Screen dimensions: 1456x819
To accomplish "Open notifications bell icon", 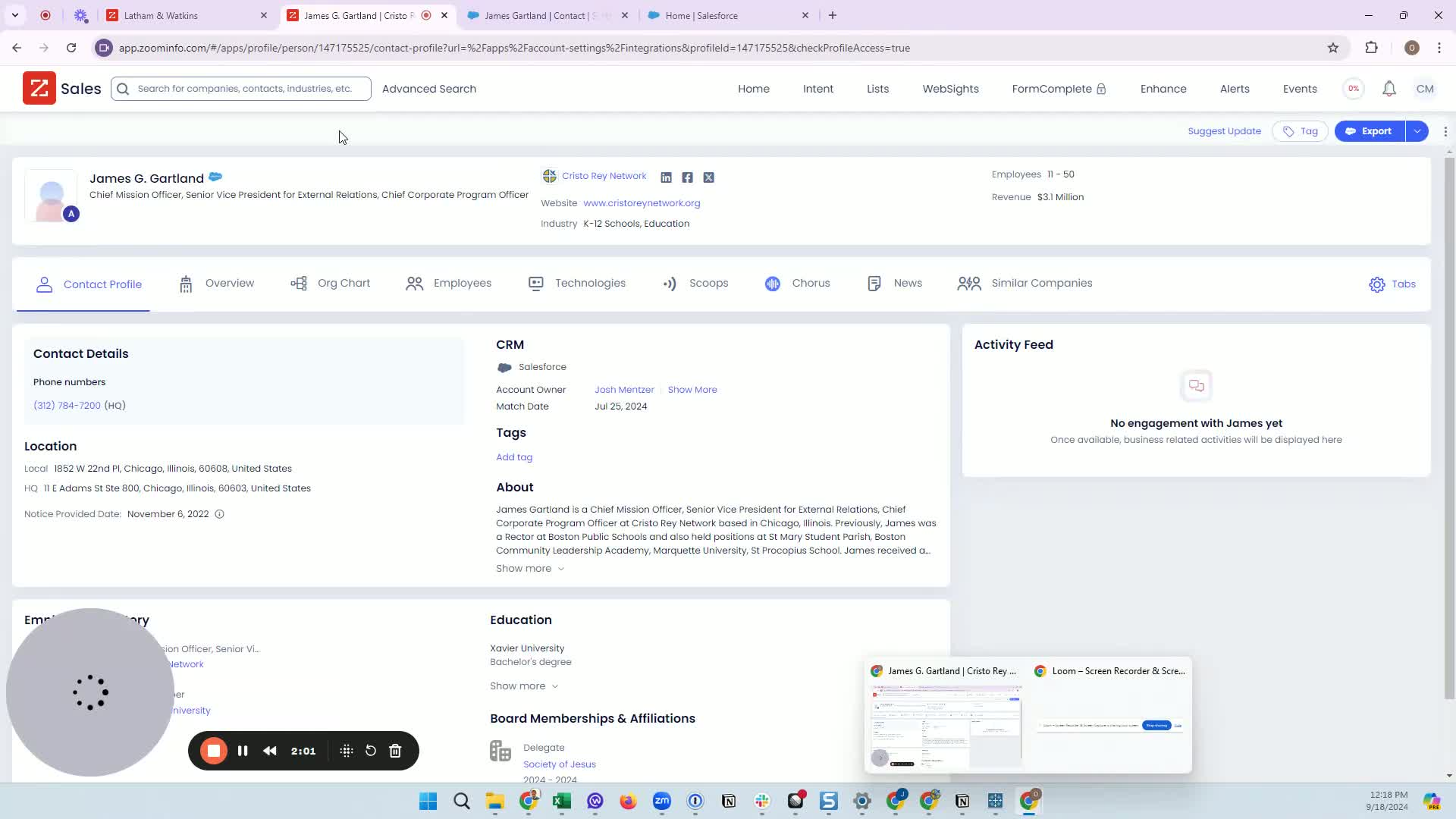I will click(1389, 89).
